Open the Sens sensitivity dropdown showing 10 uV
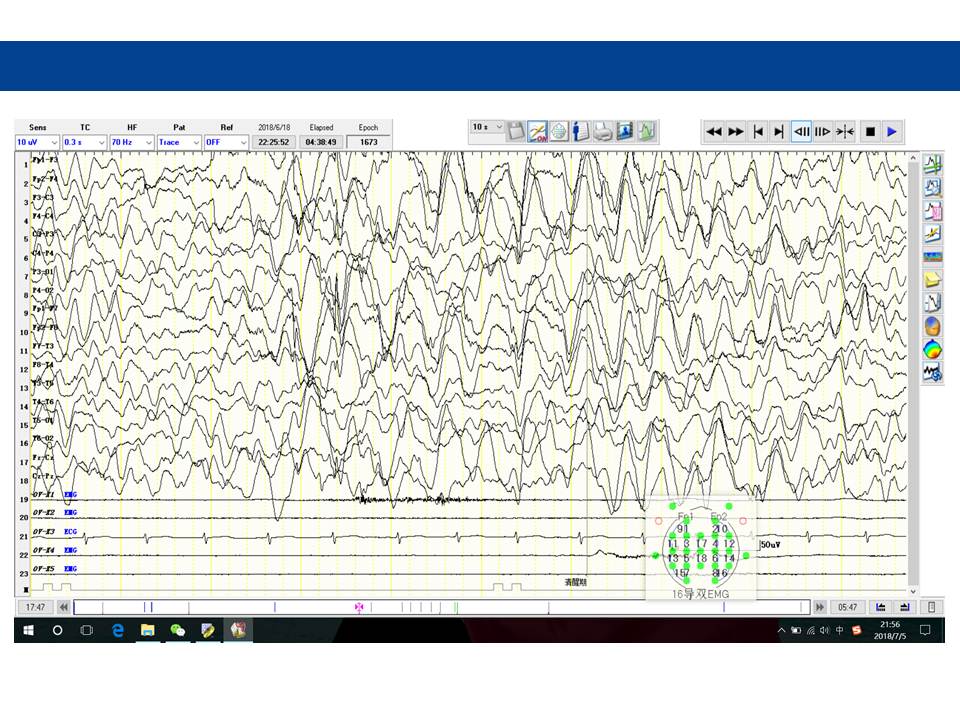 coord(37,142)
